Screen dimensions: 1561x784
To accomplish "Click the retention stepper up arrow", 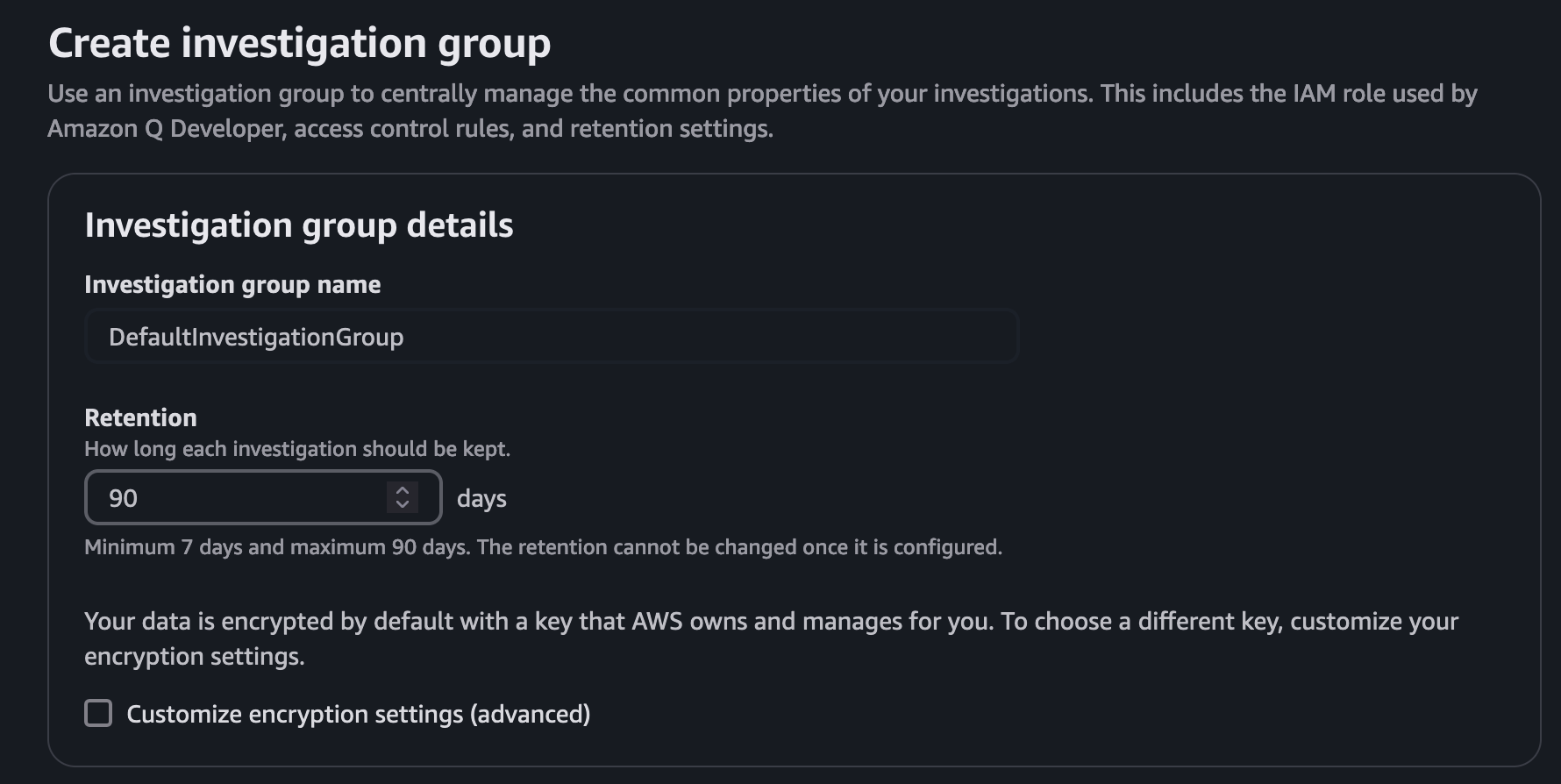I will point(402,489).
